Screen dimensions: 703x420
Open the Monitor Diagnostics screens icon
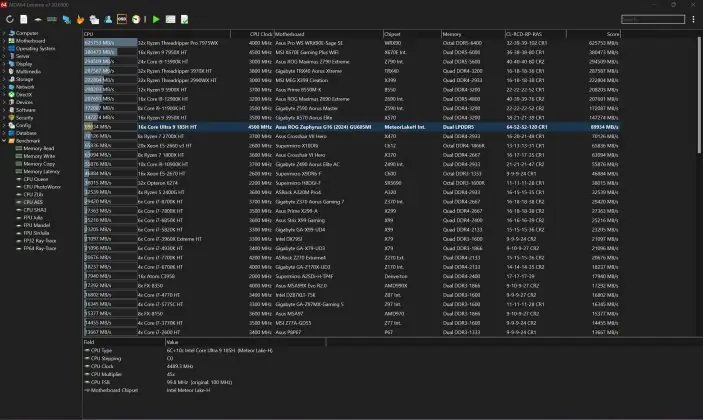[x=94, y=19]
